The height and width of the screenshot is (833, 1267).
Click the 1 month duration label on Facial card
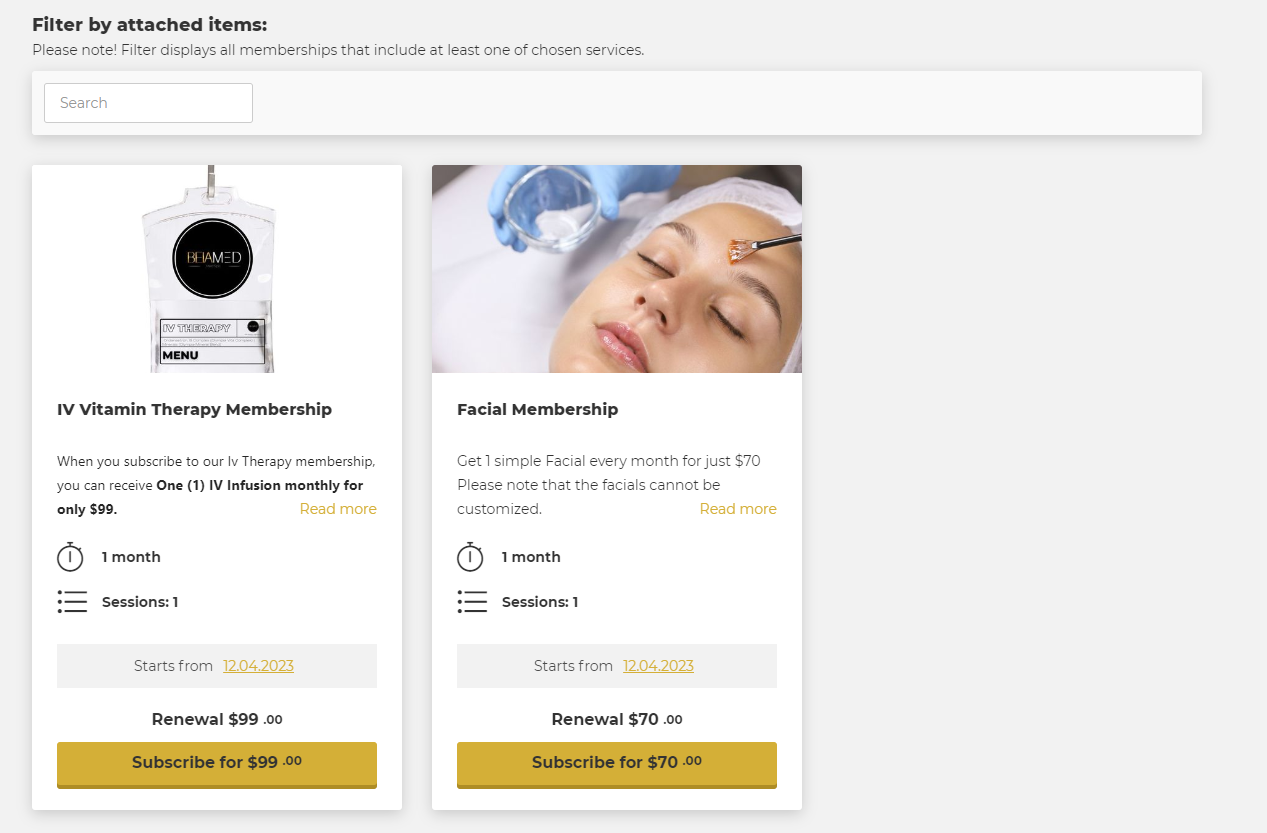click(x=531, y=557)
